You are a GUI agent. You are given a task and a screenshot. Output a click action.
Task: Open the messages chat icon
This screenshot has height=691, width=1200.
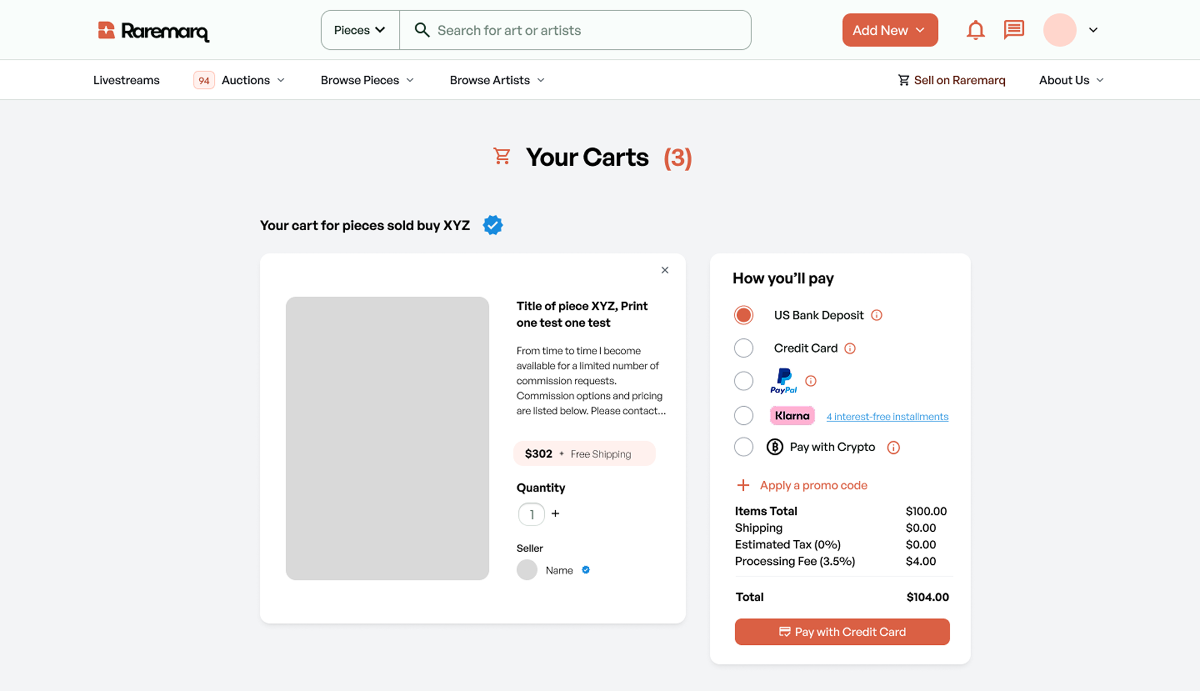(1014, 30)
